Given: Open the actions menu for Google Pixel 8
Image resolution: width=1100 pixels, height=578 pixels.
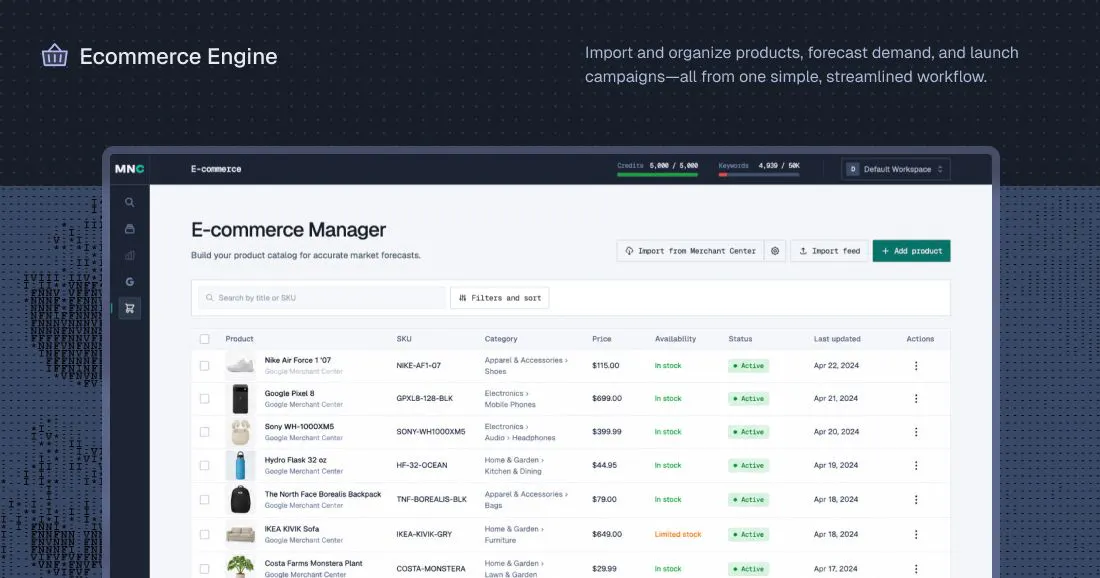Looking at the screenshot, I should (x=915, y=398).
